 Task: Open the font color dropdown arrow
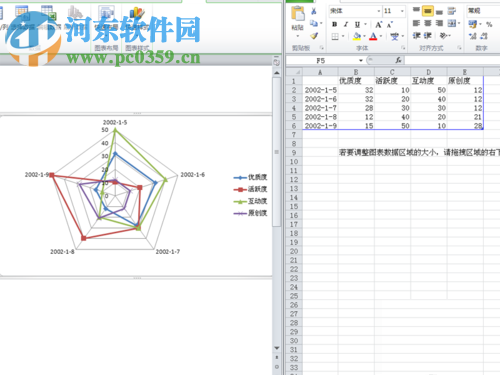coord(381,36)
